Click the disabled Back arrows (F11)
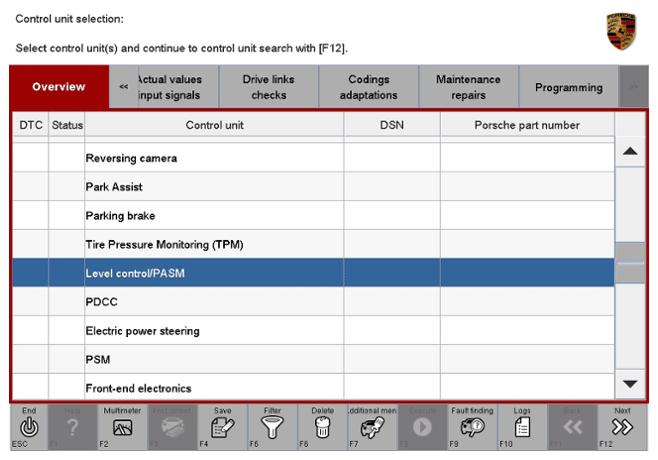The image size is (658, 460). [x=572, y=427]
